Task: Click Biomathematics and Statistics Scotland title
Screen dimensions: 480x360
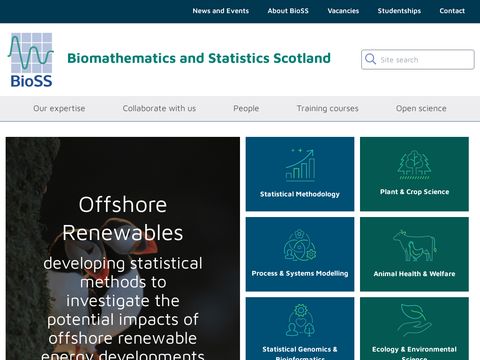Action: (199, 58)
